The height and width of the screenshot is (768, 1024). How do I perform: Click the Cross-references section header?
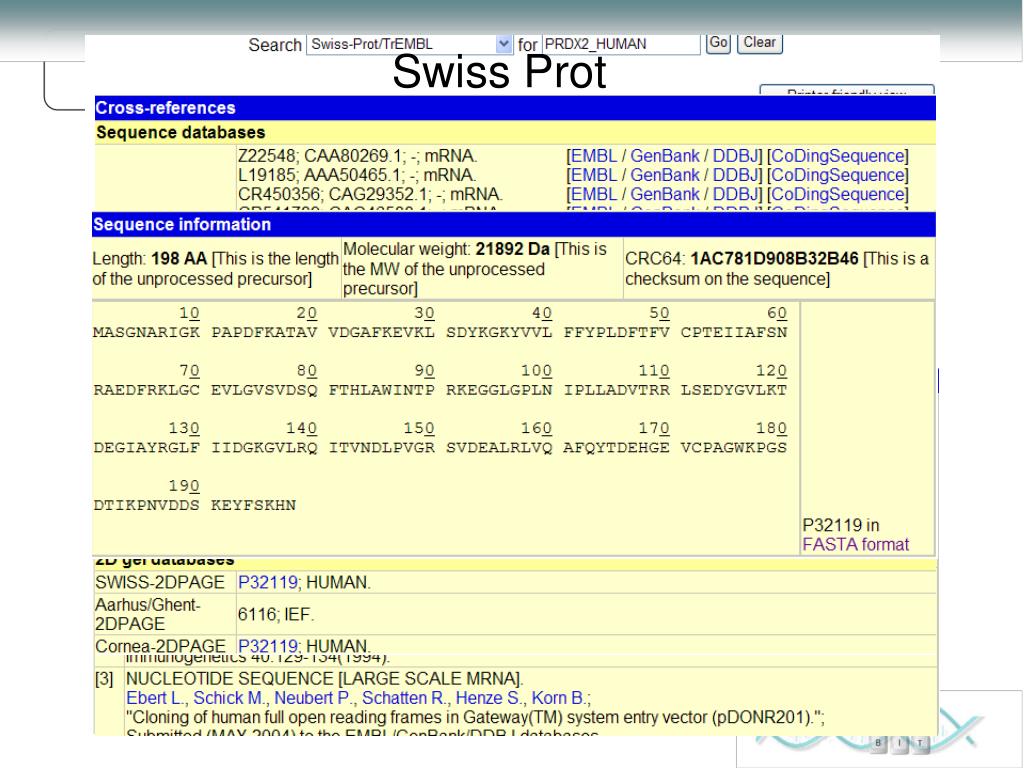coord(515,108)
